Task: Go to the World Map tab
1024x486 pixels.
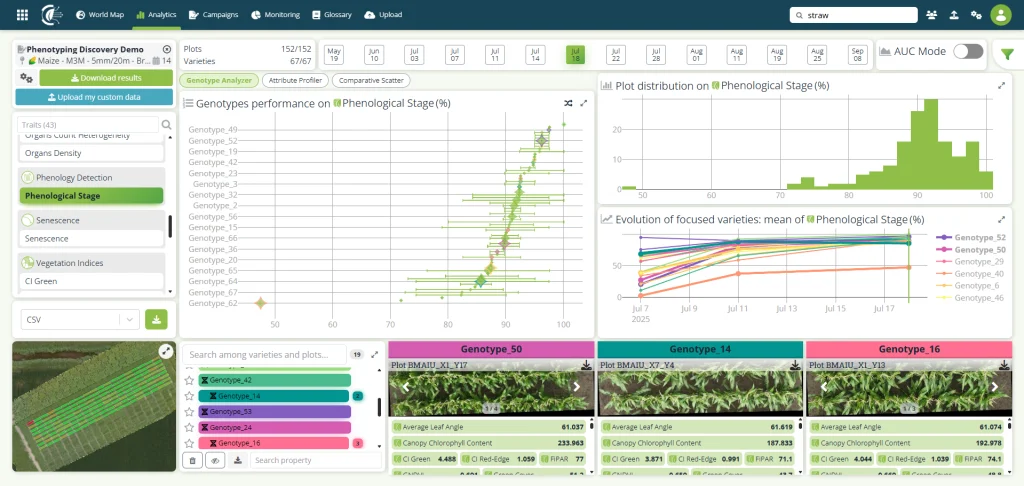Action: [100, 14]
